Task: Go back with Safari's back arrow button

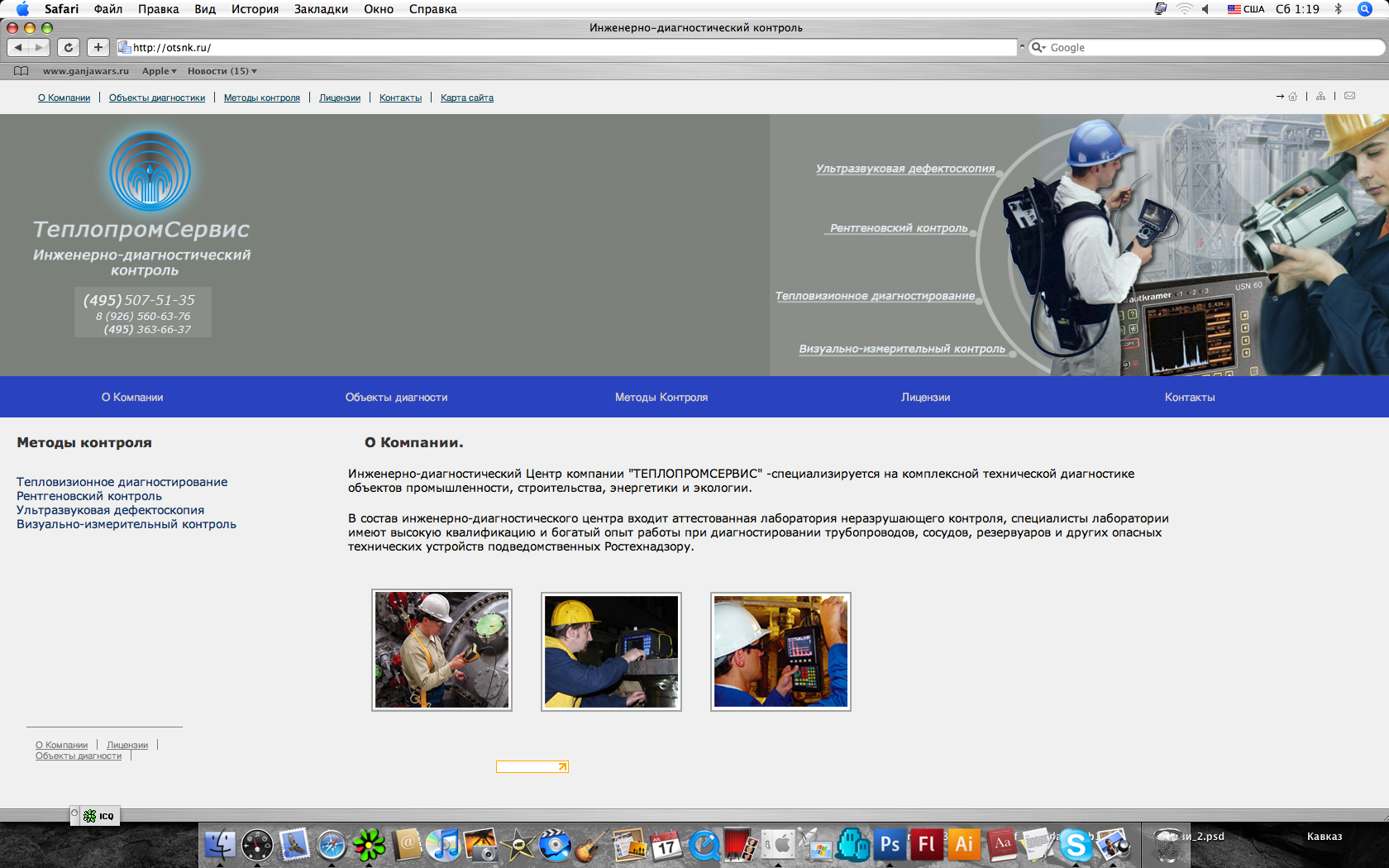Action: [x=18, y=47]
